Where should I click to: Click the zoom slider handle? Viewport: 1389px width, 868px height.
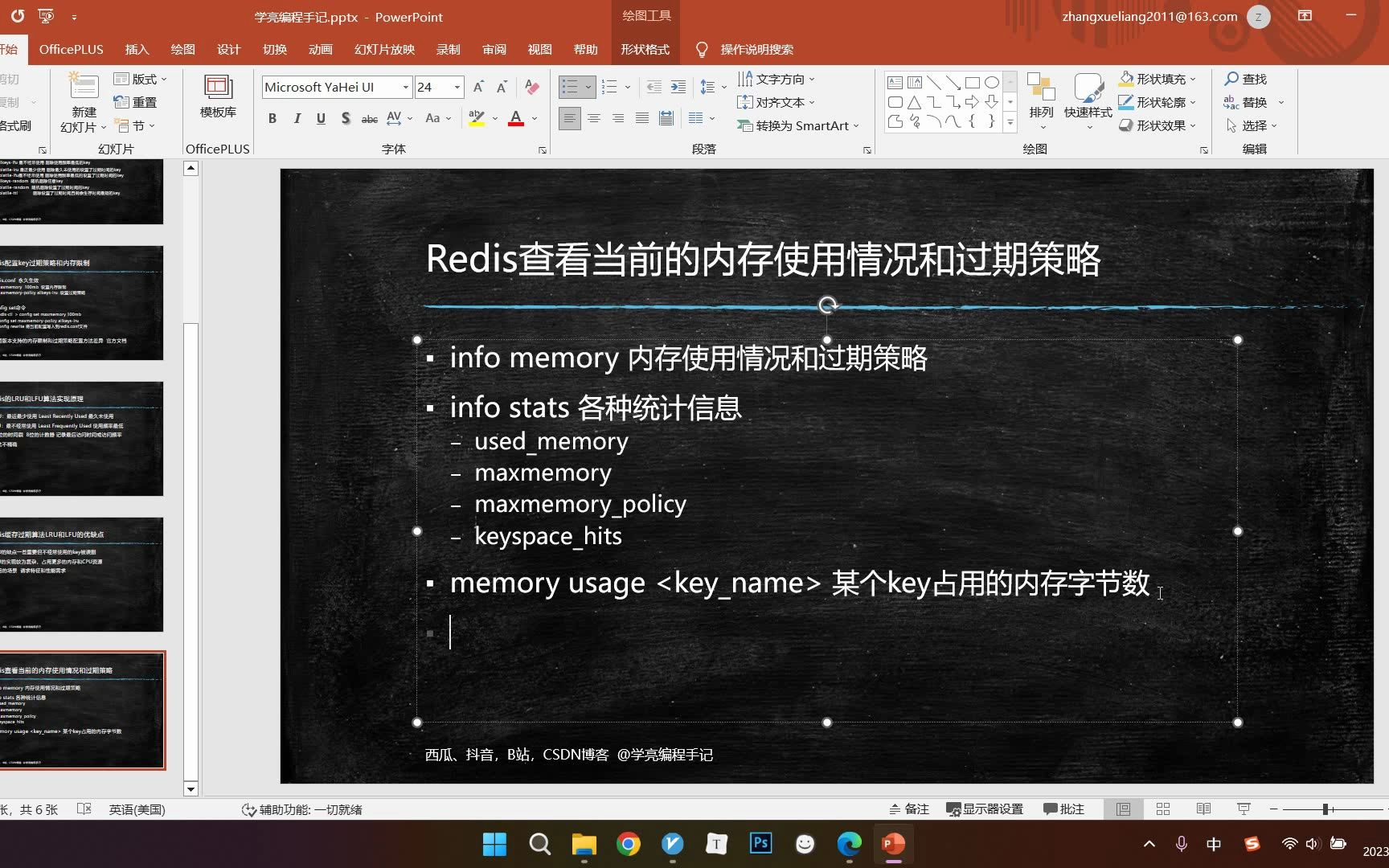[1325, 809]
